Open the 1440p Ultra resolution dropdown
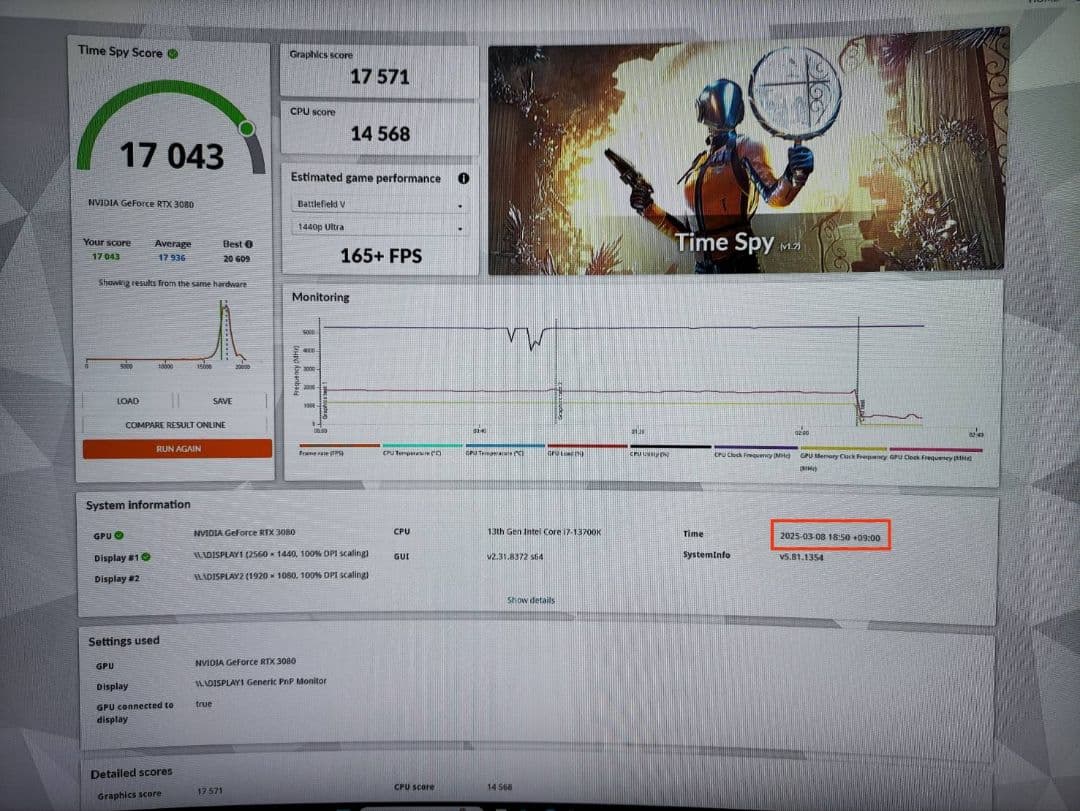 [378, 228]
